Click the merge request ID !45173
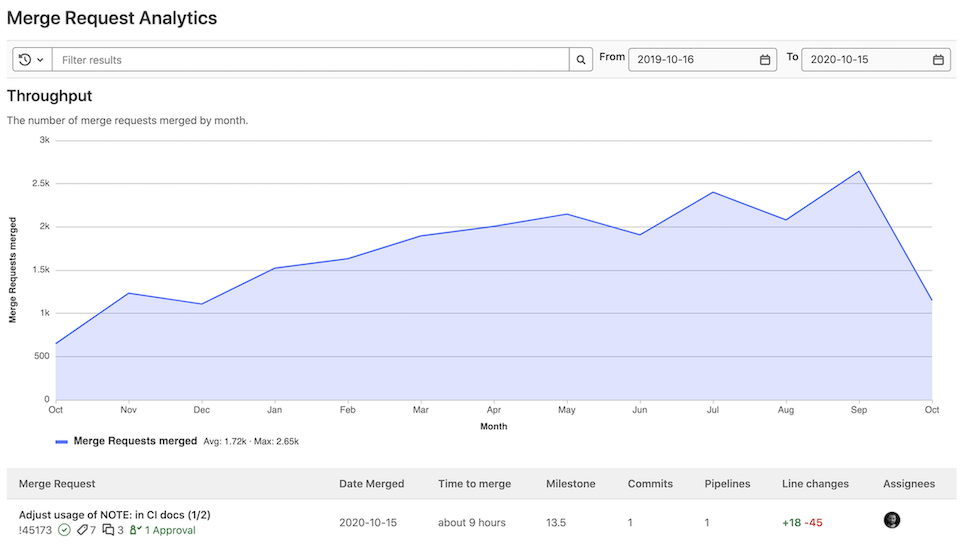 35,530
